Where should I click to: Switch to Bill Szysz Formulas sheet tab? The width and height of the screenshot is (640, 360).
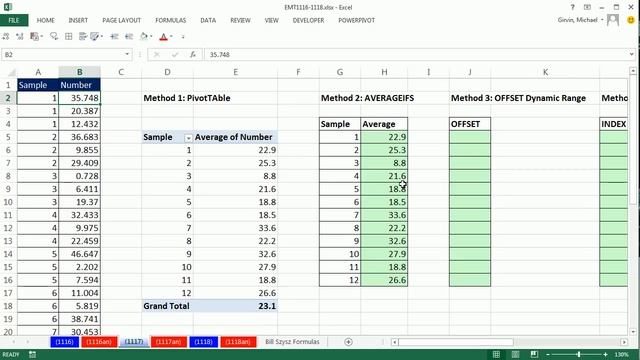point(292,342)
